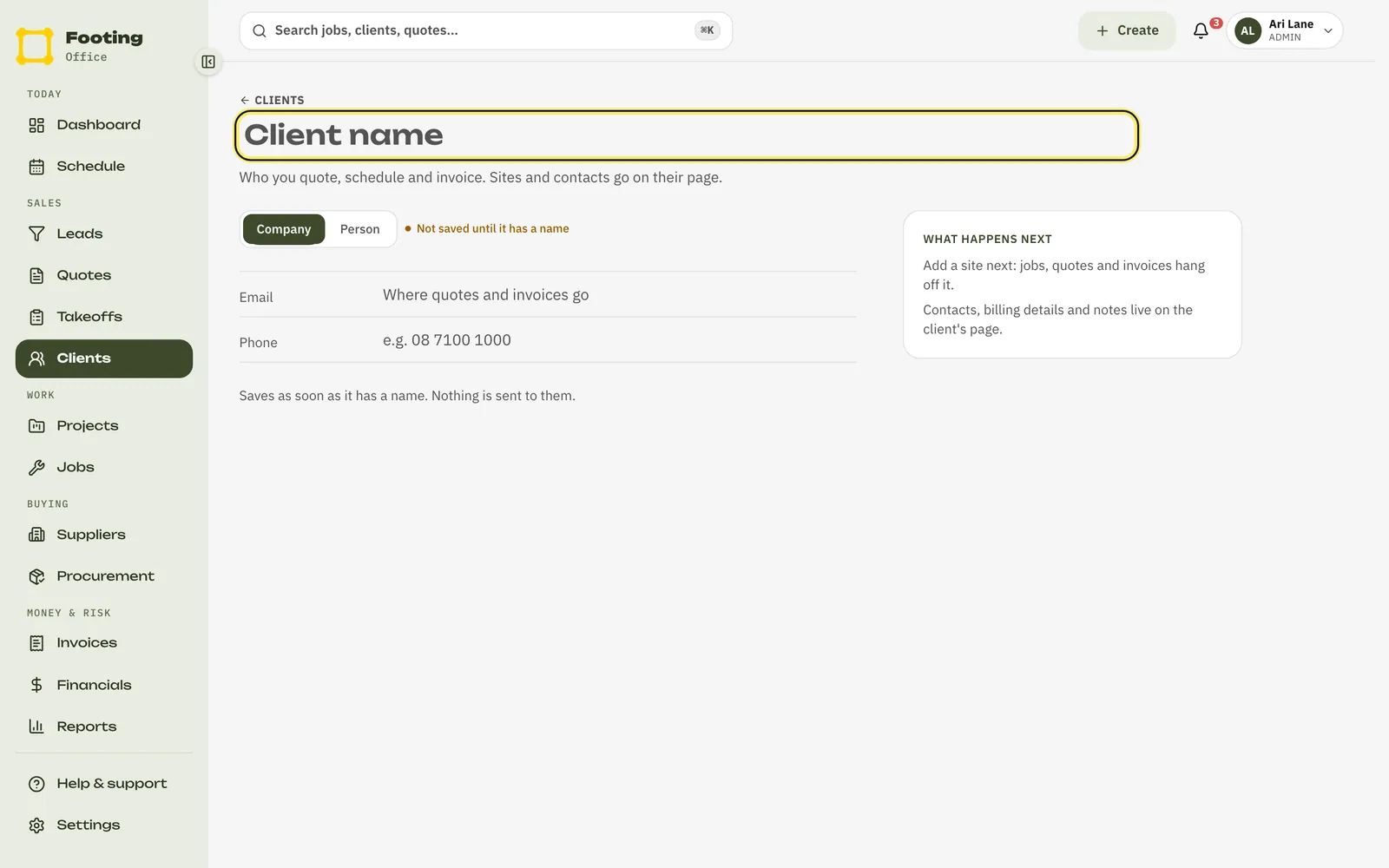Click the search magnifier icon
Viewport: 1389px width, 868px height.
259,31
